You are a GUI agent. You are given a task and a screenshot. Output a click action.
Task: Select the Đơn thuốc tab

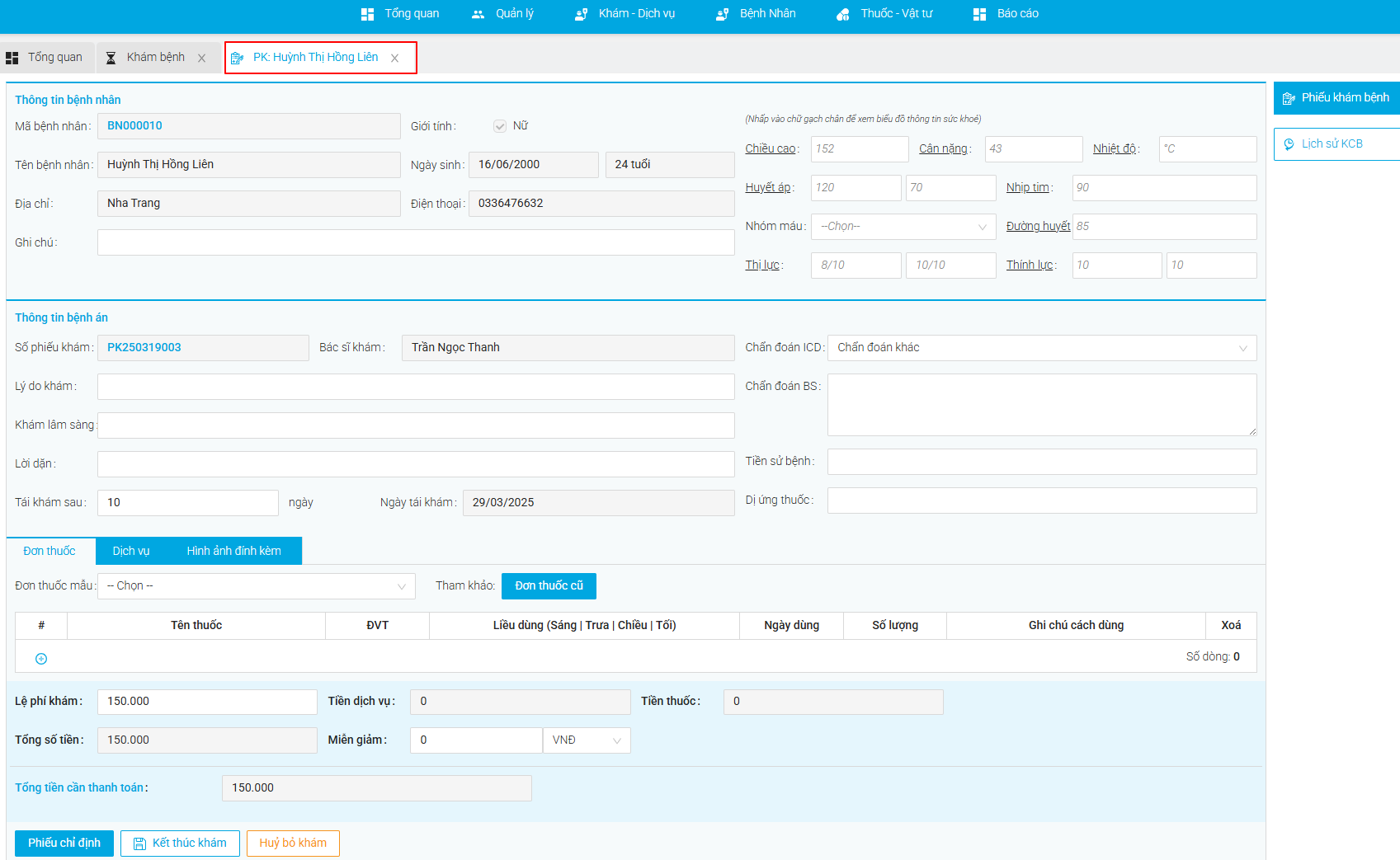[49, 551]
